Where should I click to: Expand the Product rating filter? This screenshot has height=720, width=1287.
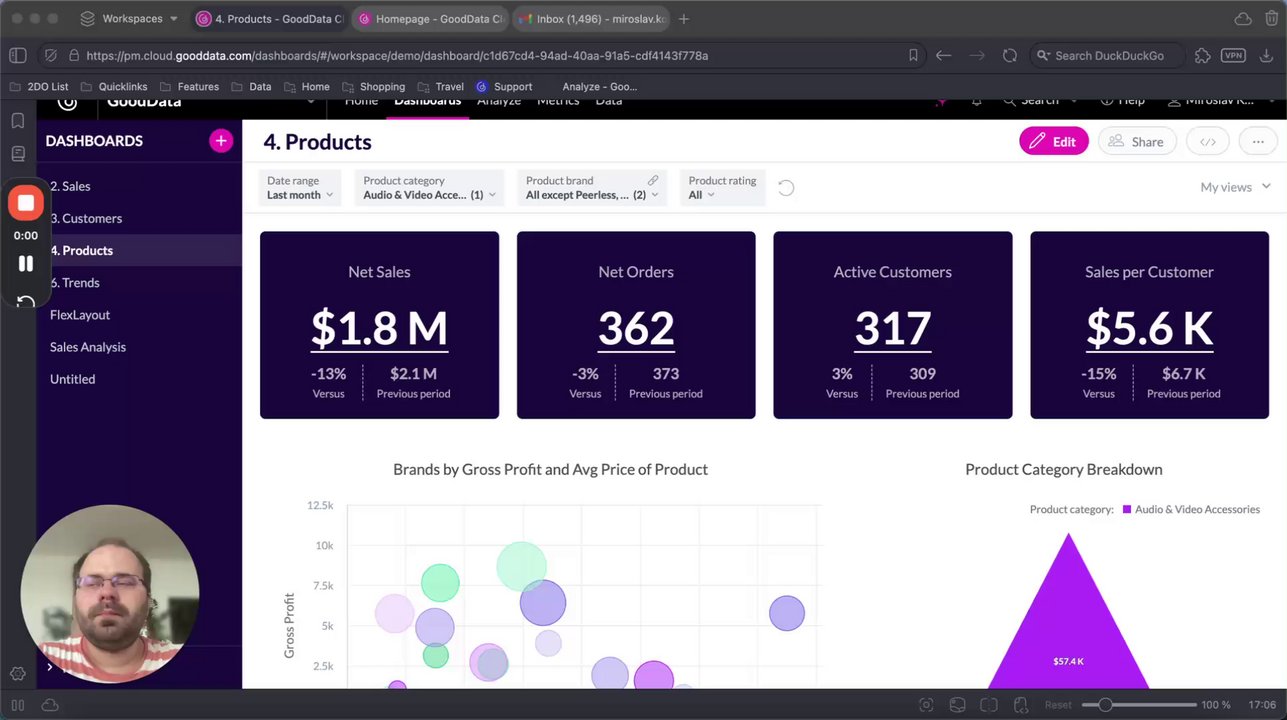point(721,188)
